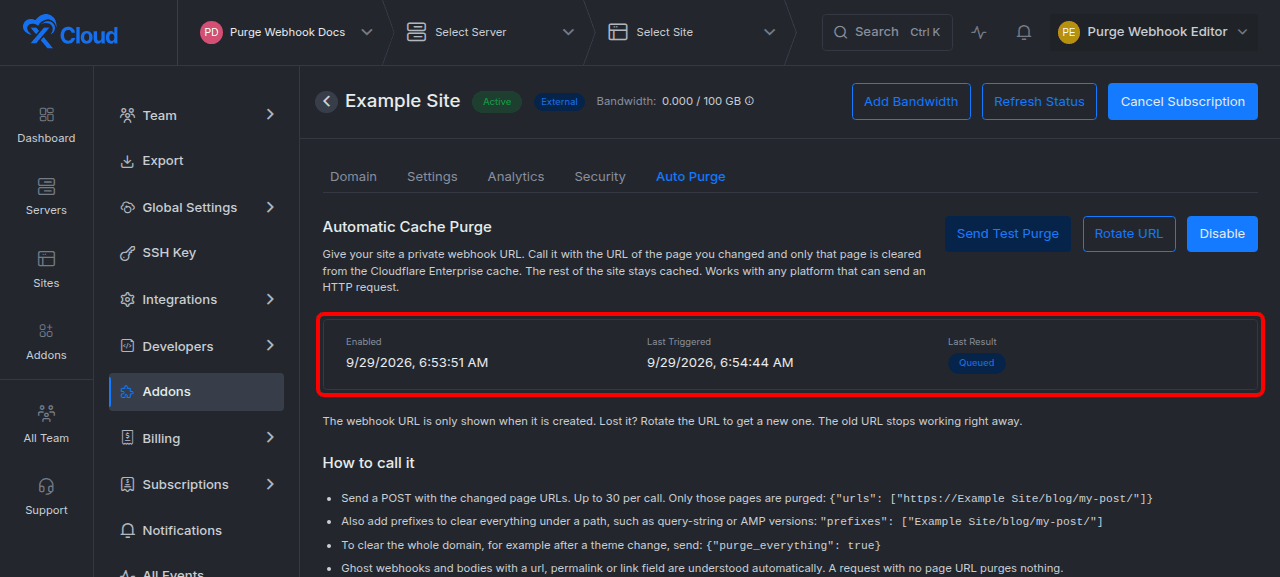Viewport: 1280px width, 577px height.
Task: Open the Select Server dropdown
Action: coord(490,32)
